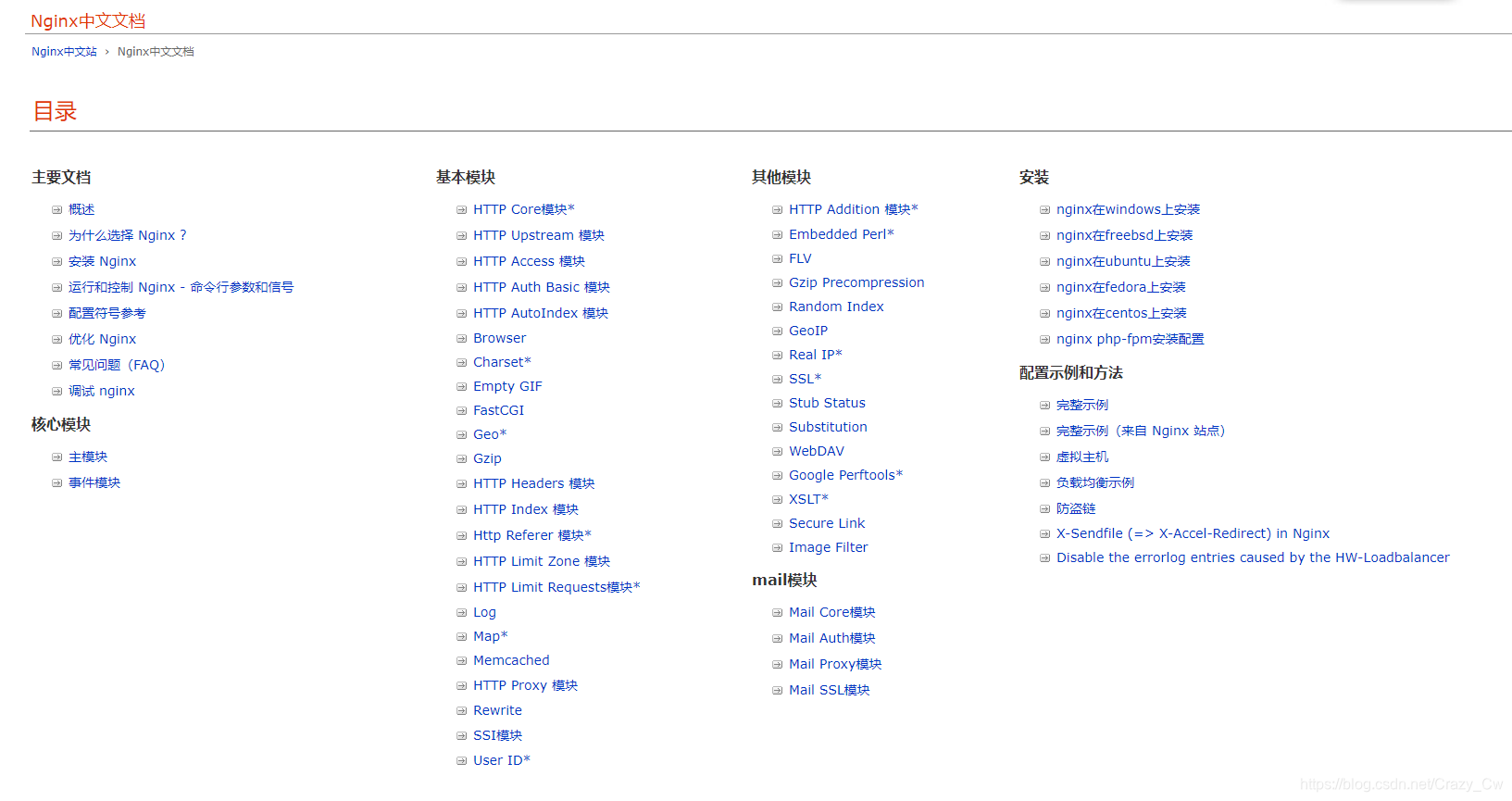The height and width of the screenshot is (801, 1512).
Task: Open the Mail Auth模块 link
Action: [831, 638]
